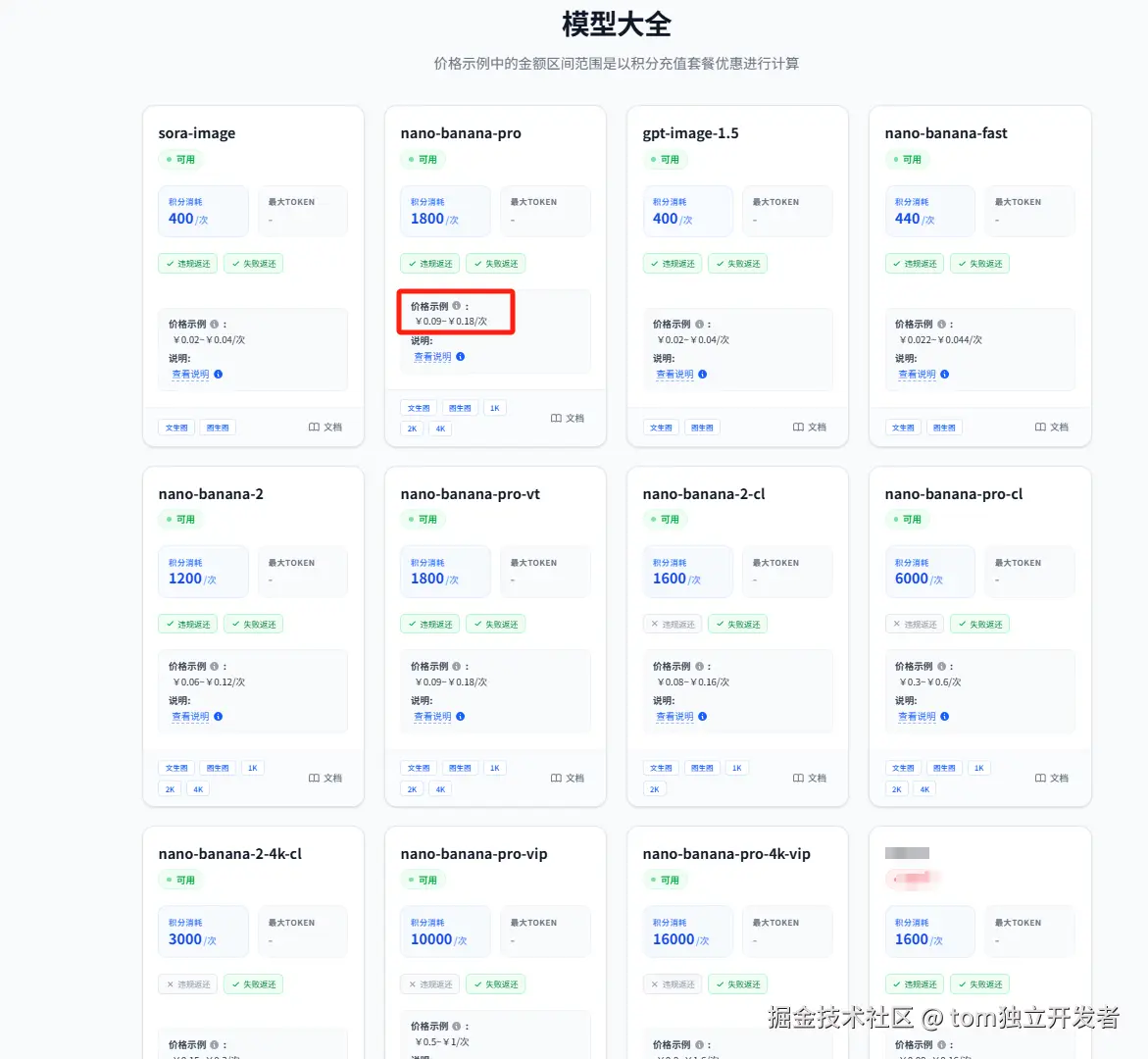Image resolution: width=1148 pixels, height=1059 pixels.
Task: Click 可用 status badge on gpt-image-1.5
Action: pos(665,159)
